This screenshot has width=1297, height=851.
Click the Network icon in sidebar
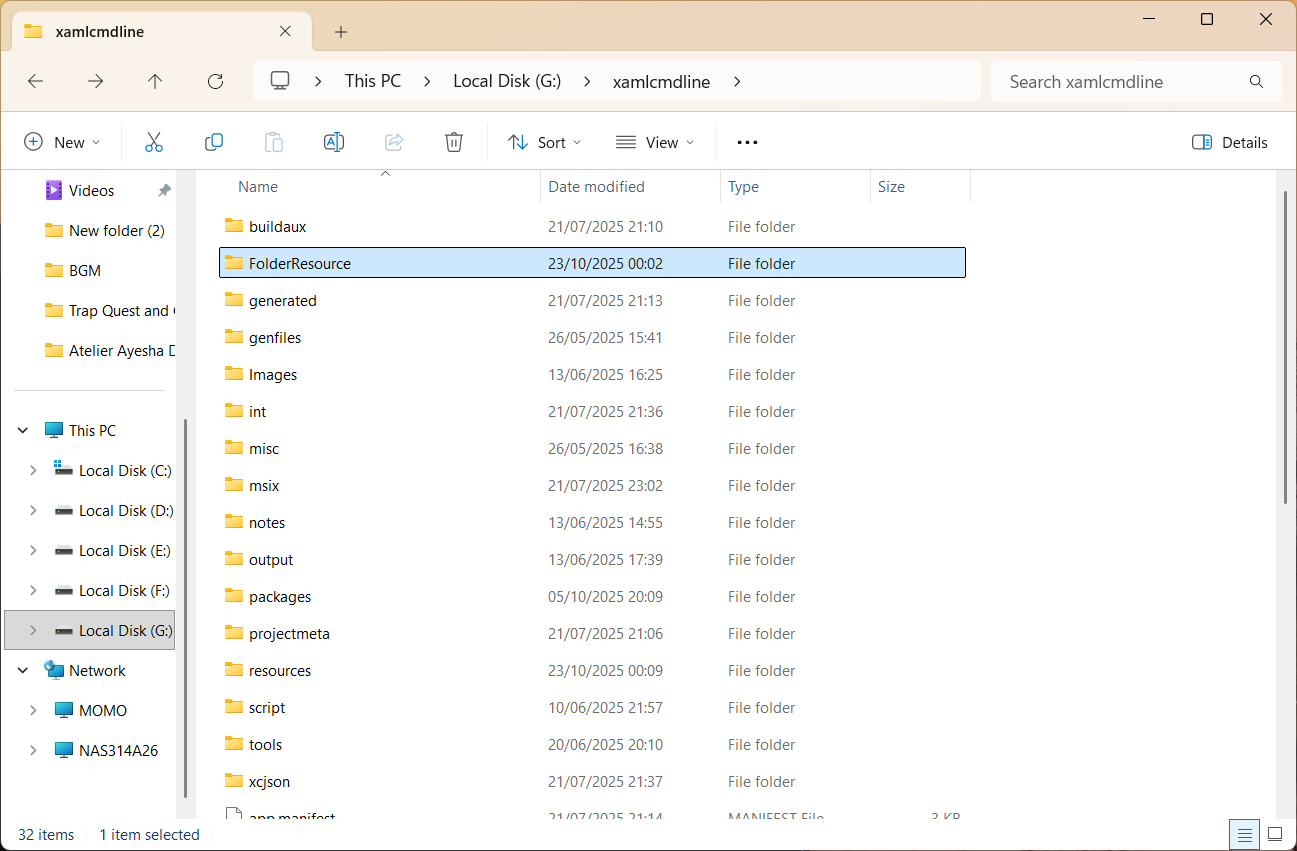[54, 670]
